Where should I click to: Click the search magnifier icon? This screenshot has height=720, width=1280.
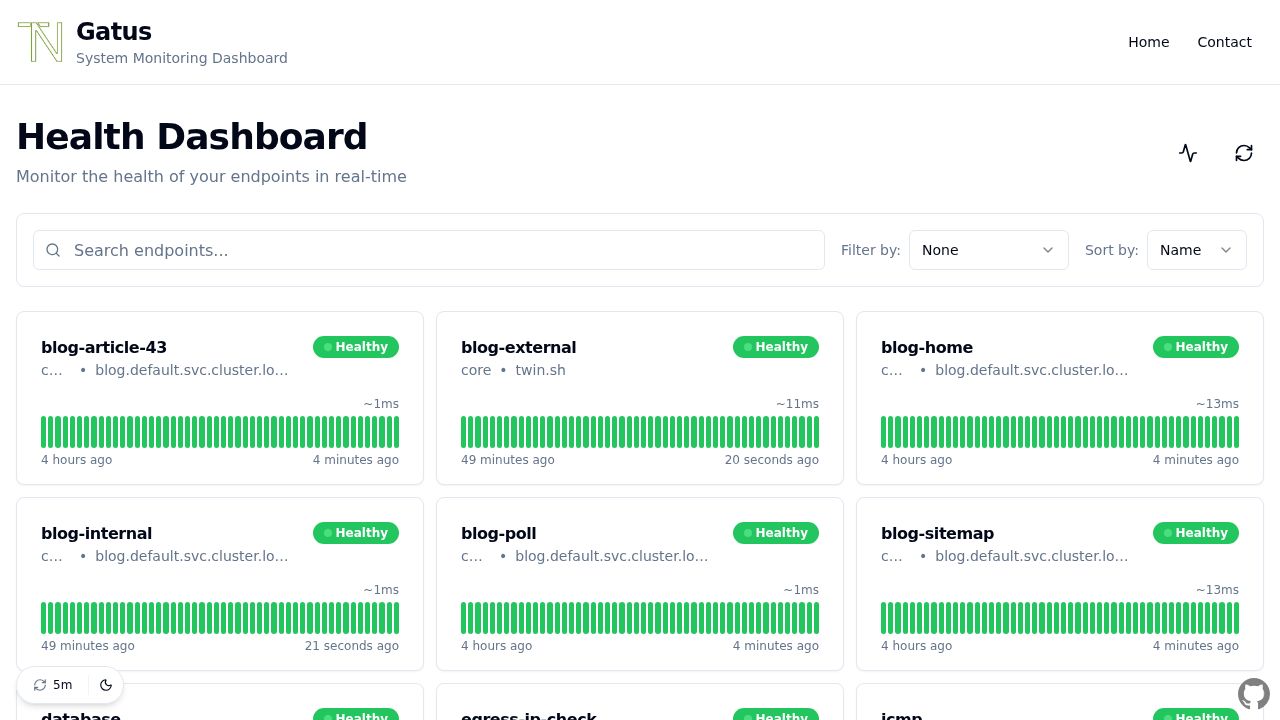pos(54,250)
